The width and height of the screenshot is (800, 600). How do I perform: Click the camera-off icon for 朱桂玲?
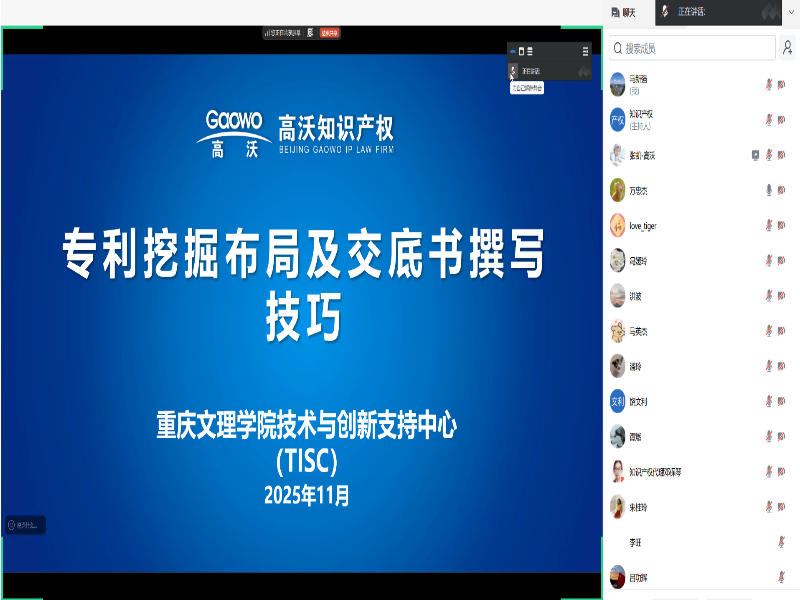point(781,507)
